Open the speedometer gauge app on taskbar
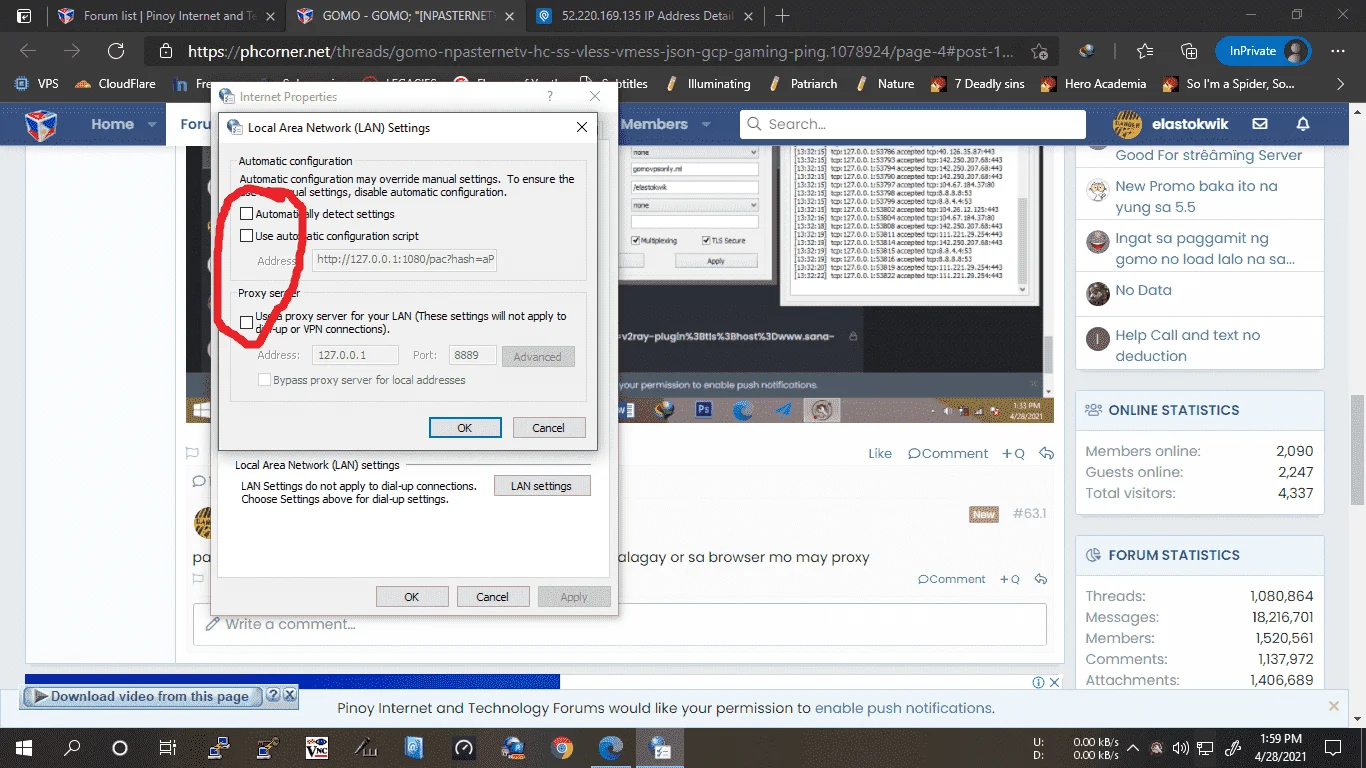The width and height of the screenshot is (1366, 768). (463, 748)
